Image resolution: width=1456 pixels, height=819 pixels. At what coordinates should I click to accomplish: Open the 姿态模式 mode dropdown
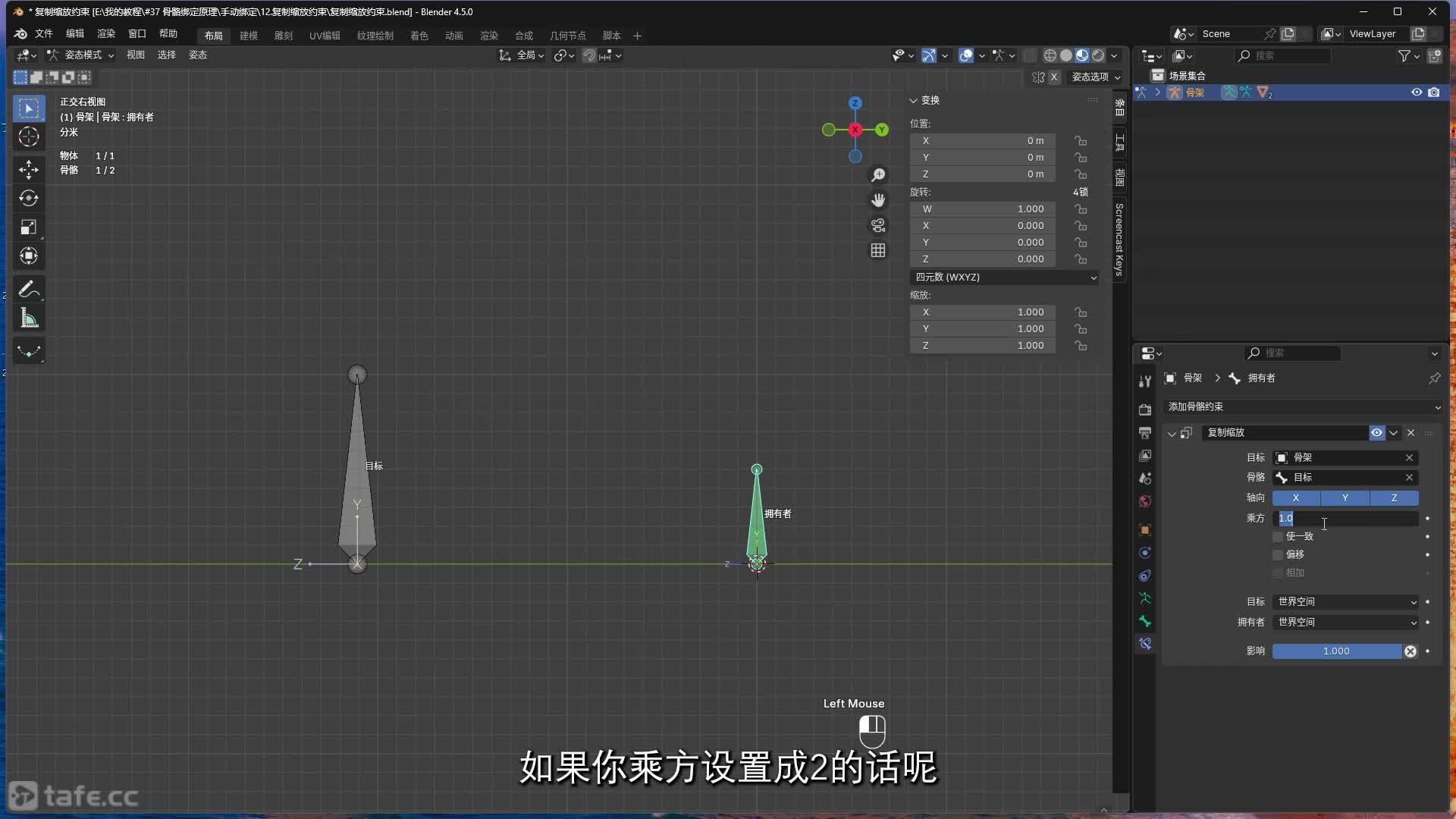[x=80, y=55]
